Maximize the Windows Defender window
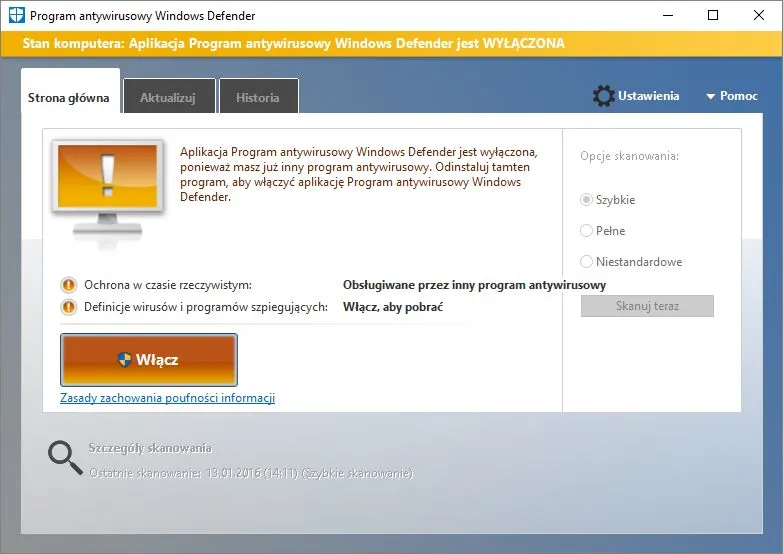This screenshot has width=783, height=554. pyautogui.click(x=712, y=16)
